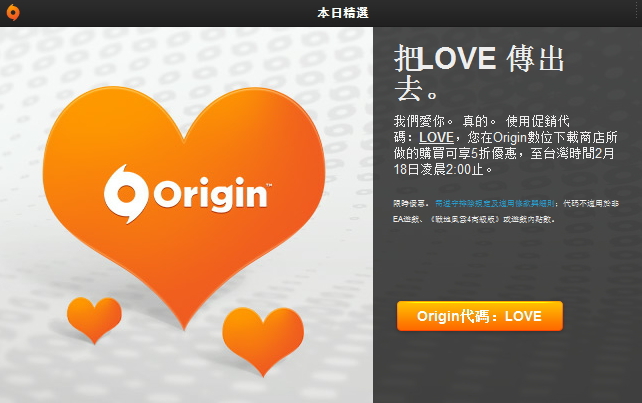This screenshot has height=403, width=642.
Task: Click the 我們愛你 promo description paragraph
Action: (x=505, y=145)
